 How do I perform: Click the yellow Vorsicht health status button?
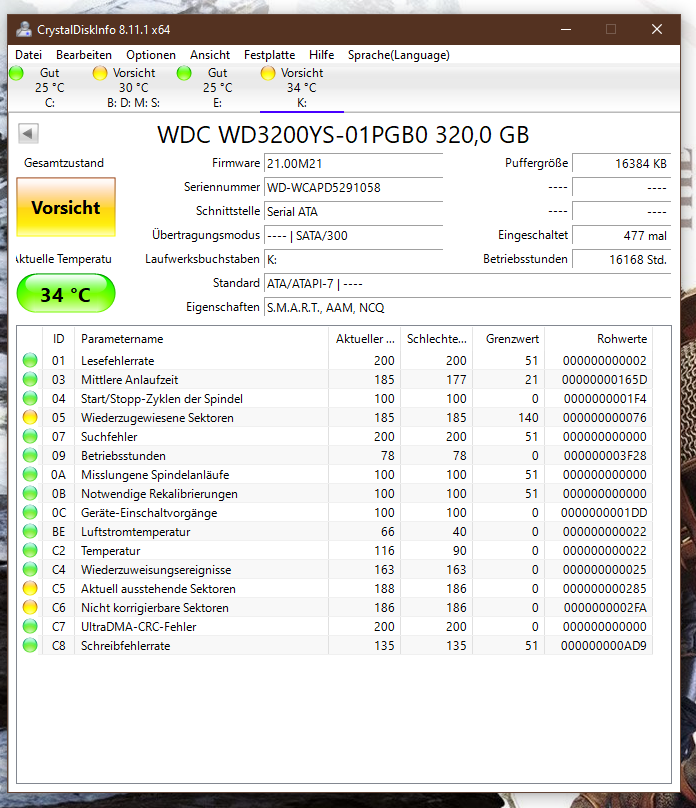[66, 207]
